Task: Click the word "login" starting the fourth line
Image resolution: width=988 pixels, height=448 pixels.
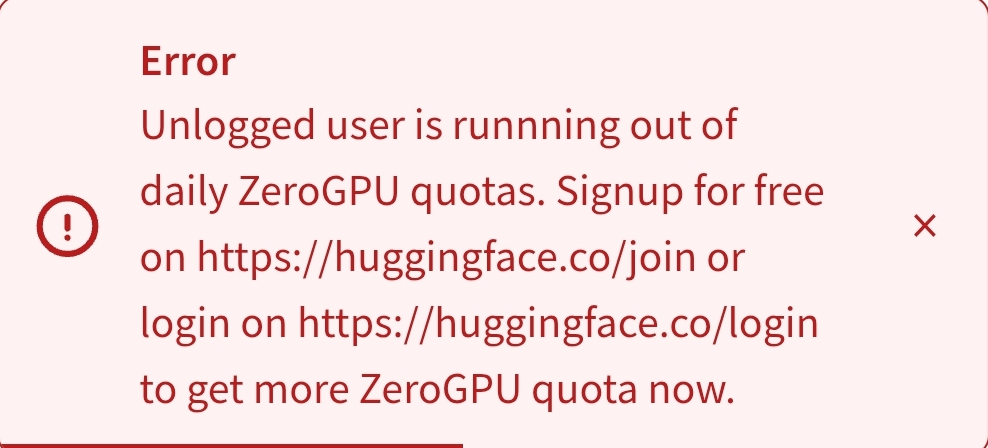Action: pyautogui.click(x=178, y=323)
